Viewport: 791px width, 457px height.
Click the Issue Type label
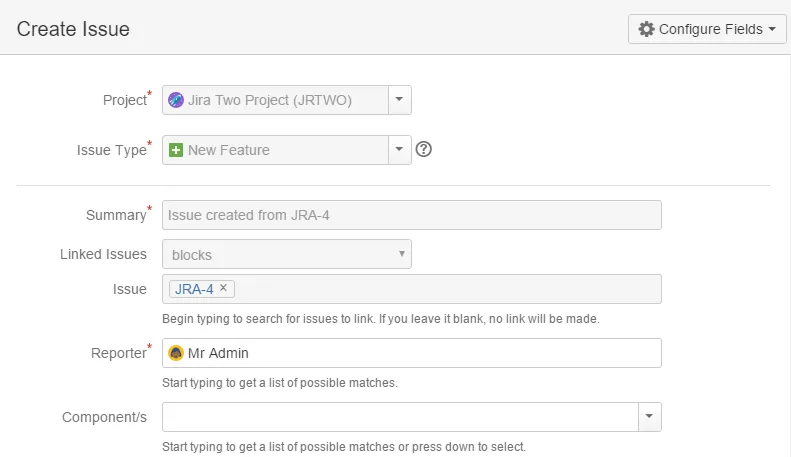pos(111,150)
